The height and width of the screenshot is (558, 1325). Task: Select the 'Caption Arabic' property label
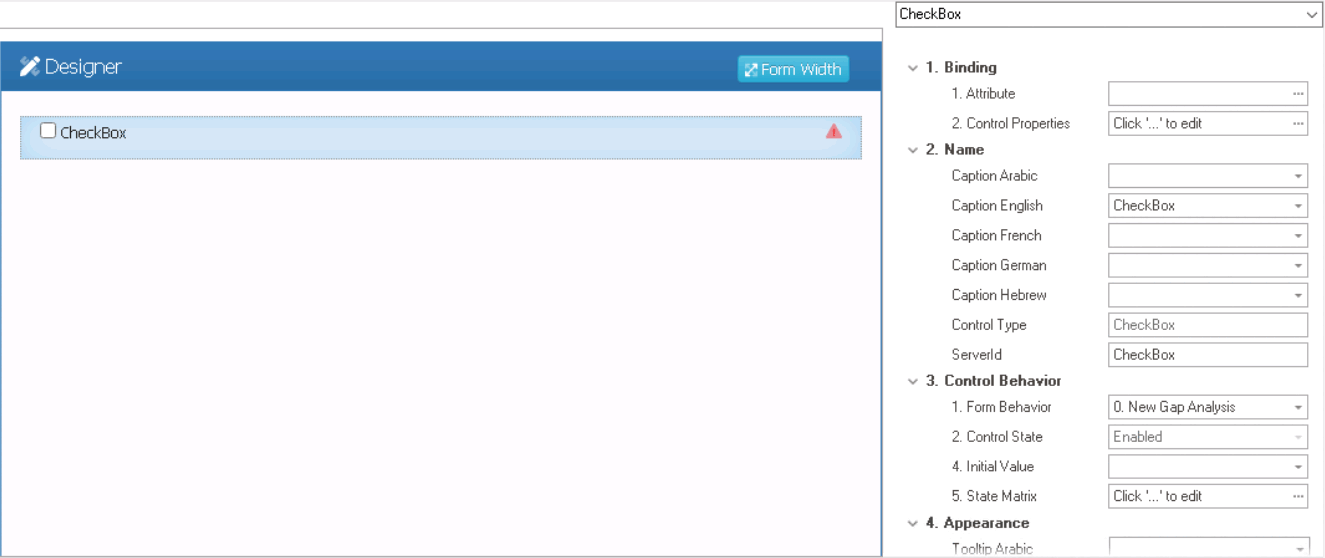click(x=994, y=176)
